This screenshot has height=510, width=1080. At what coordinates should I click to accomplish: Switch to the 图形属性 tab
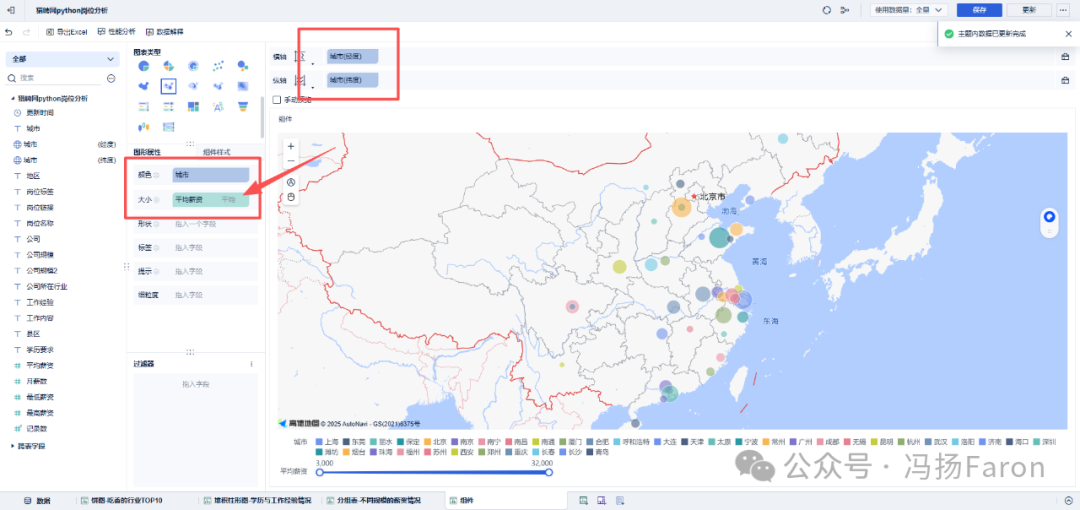pyautogui.click(x=147, y=152)
